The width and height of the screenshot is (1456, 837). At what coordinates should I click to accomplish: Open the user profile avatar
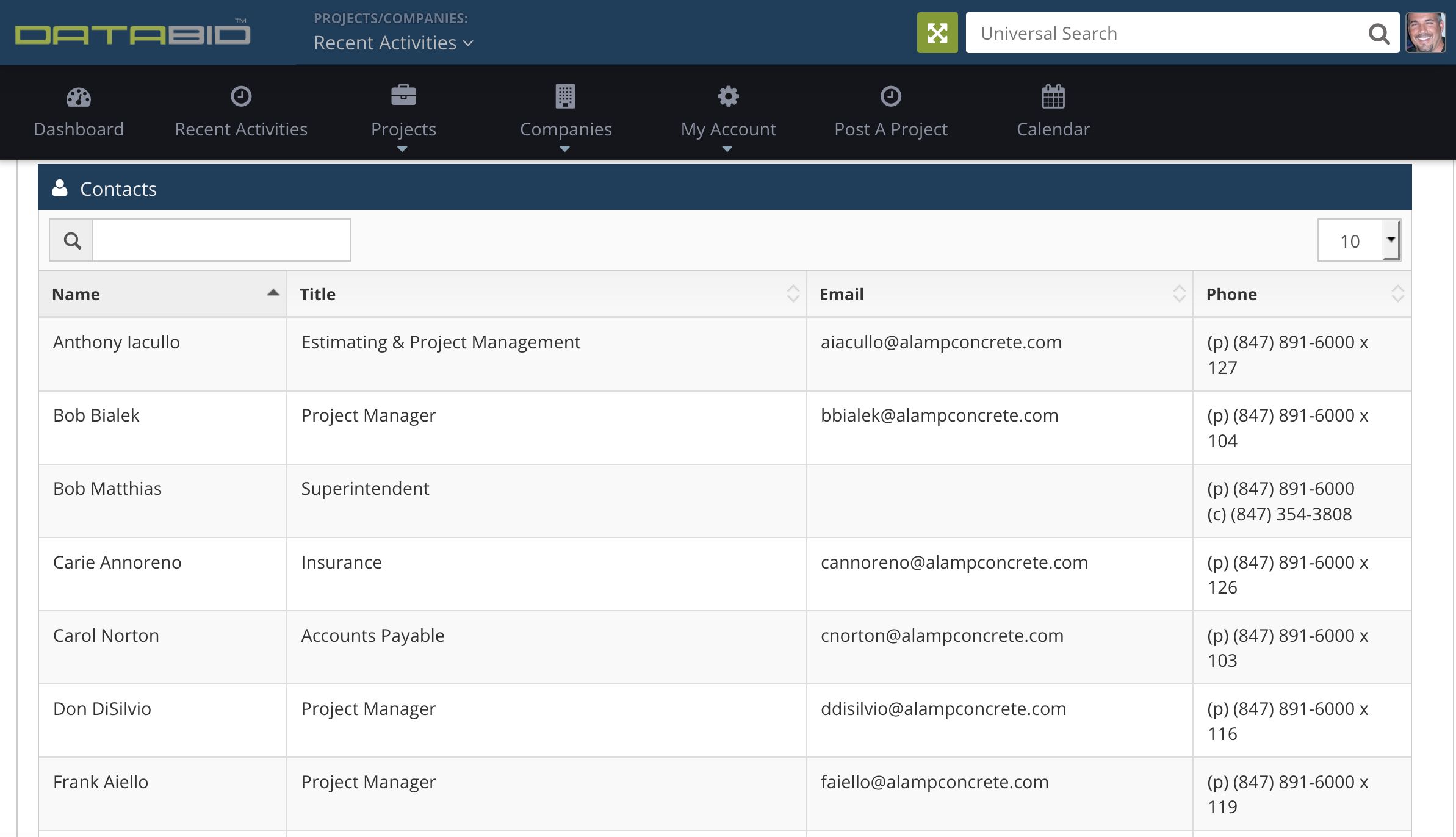(1425, 33)
